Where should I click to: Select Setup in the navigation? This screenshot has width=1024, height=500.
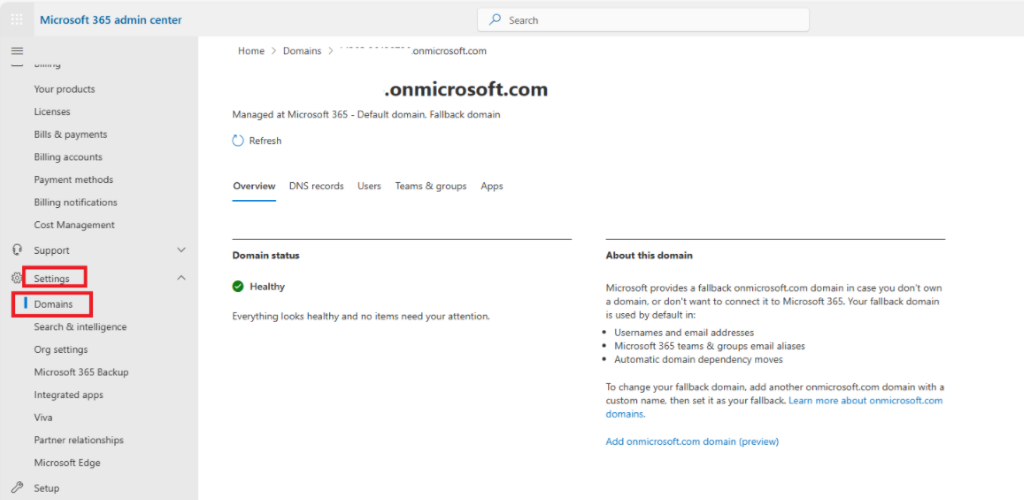pyautogui.click(x=47, y=488)
